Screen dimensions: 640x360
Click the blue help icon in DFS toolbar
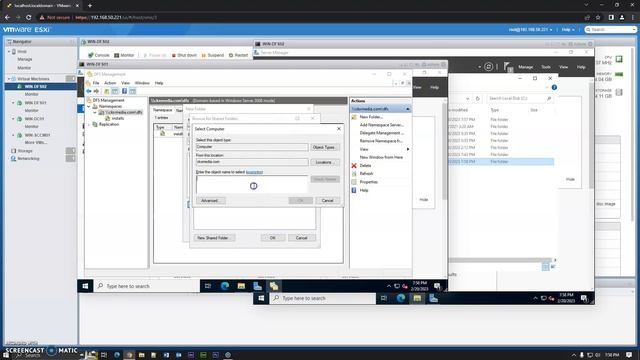[x=124, y=91]
